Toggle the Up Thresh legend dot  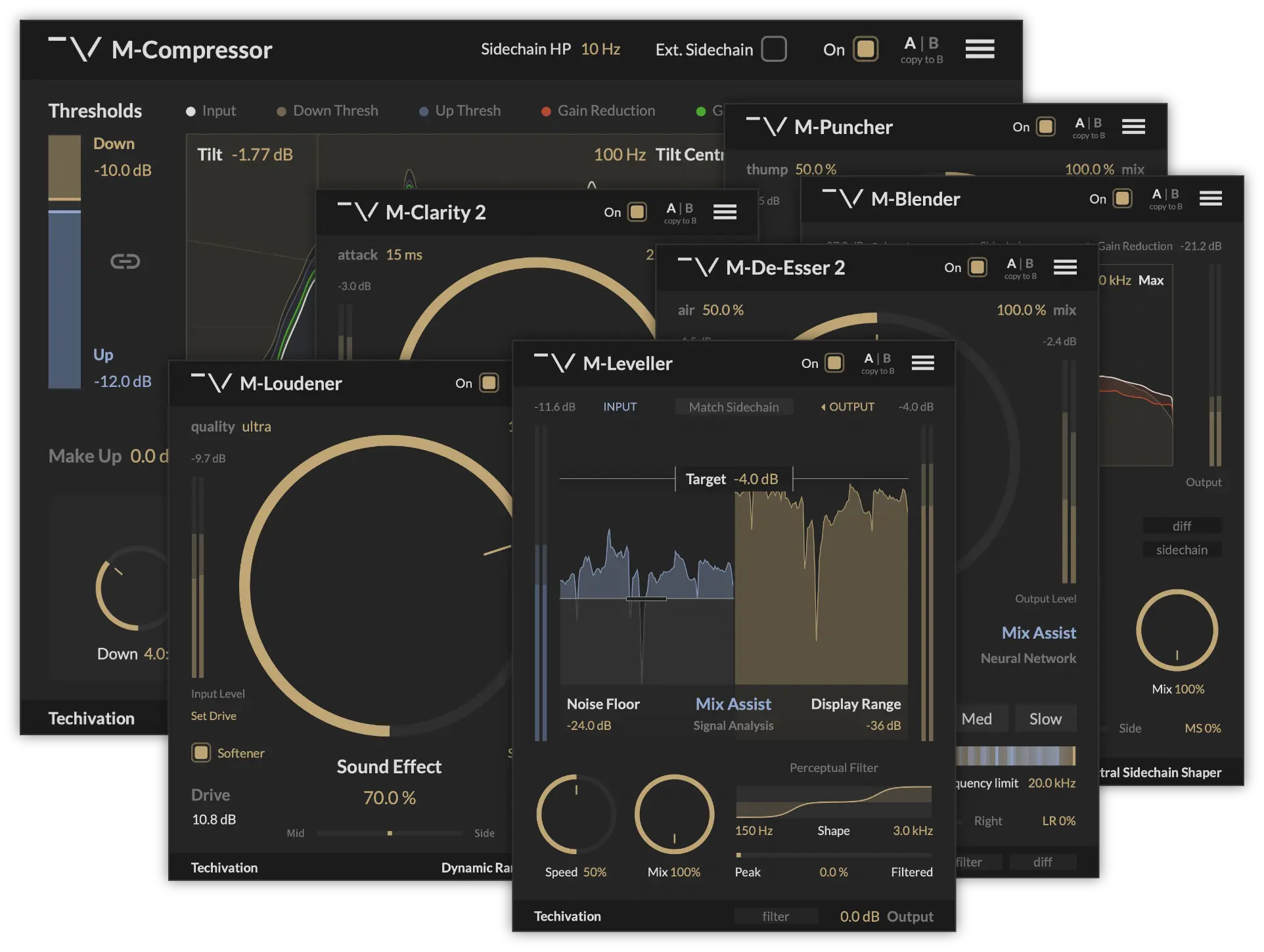[424, 111]
